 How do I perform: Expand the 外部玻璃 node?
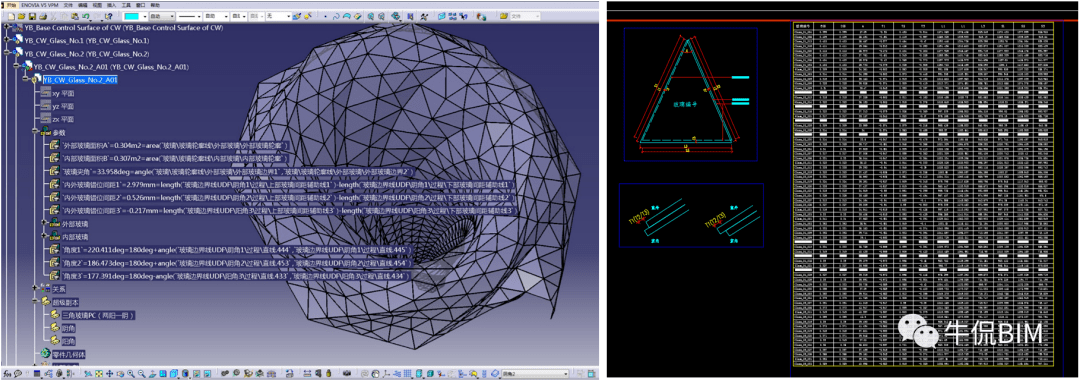tap(44, 223)
